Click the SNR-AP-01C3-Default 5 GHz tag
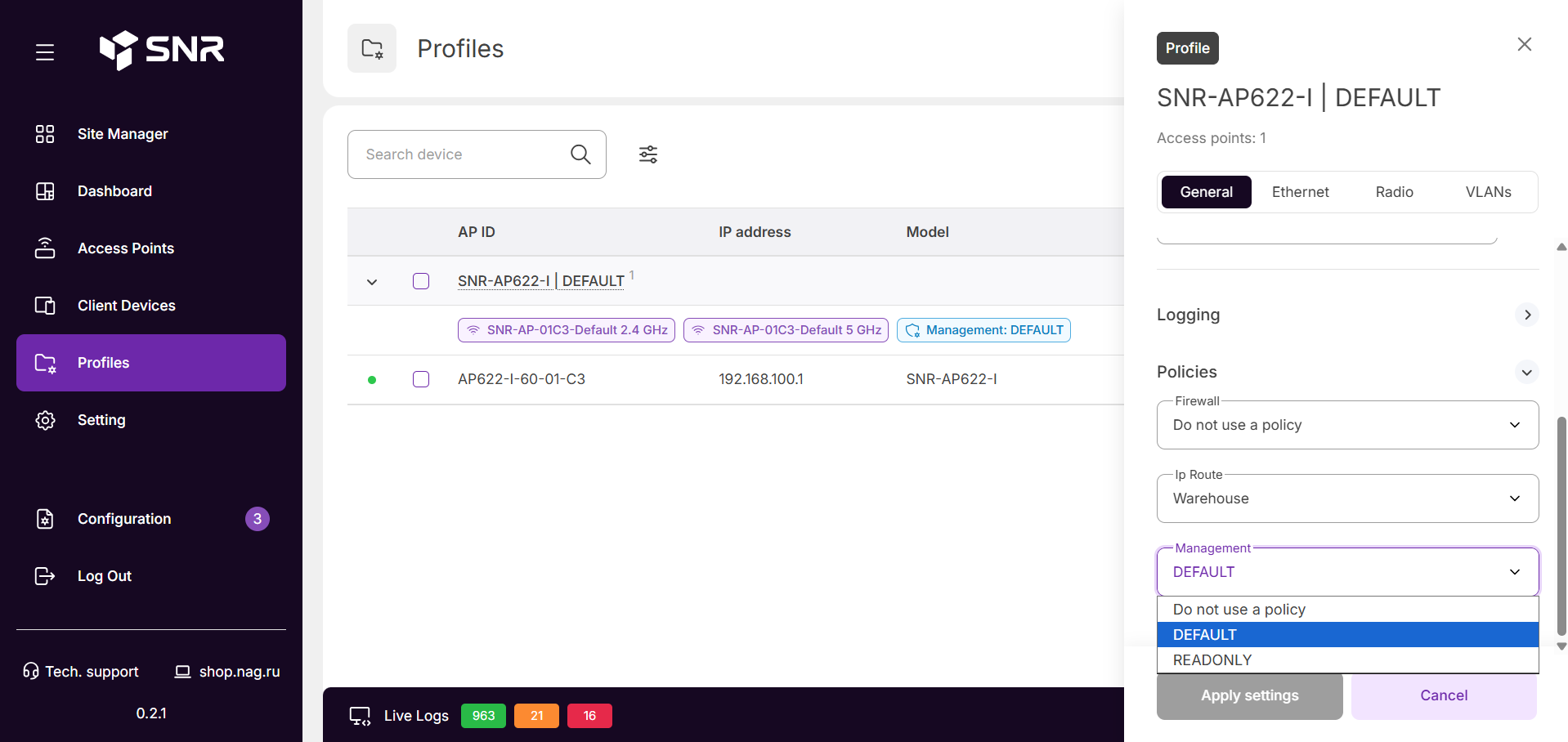Viewport: 1568px width, 742px height. coord(786,330)
